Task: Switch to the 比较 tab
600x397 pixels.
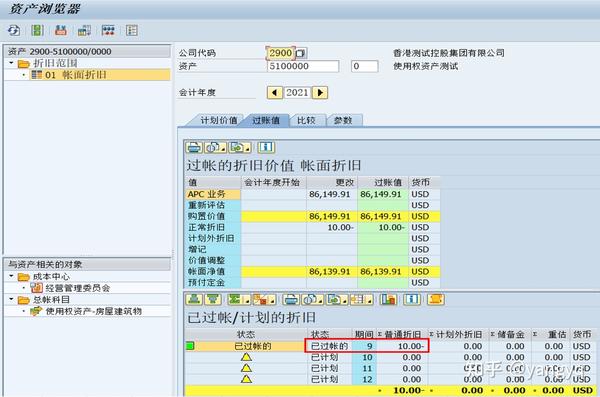Action: click(x=307, y=121)
